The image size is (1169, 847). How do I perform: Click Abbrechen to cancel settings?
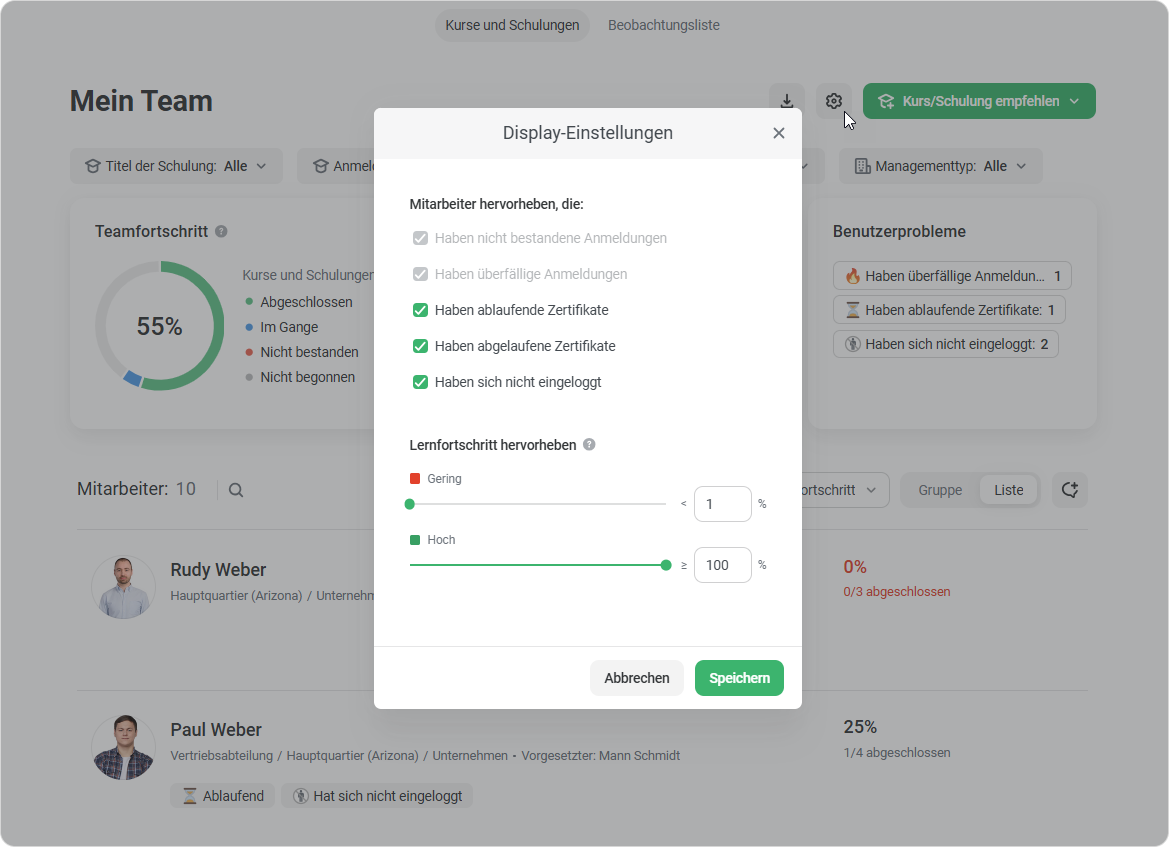tap(636, 678)
